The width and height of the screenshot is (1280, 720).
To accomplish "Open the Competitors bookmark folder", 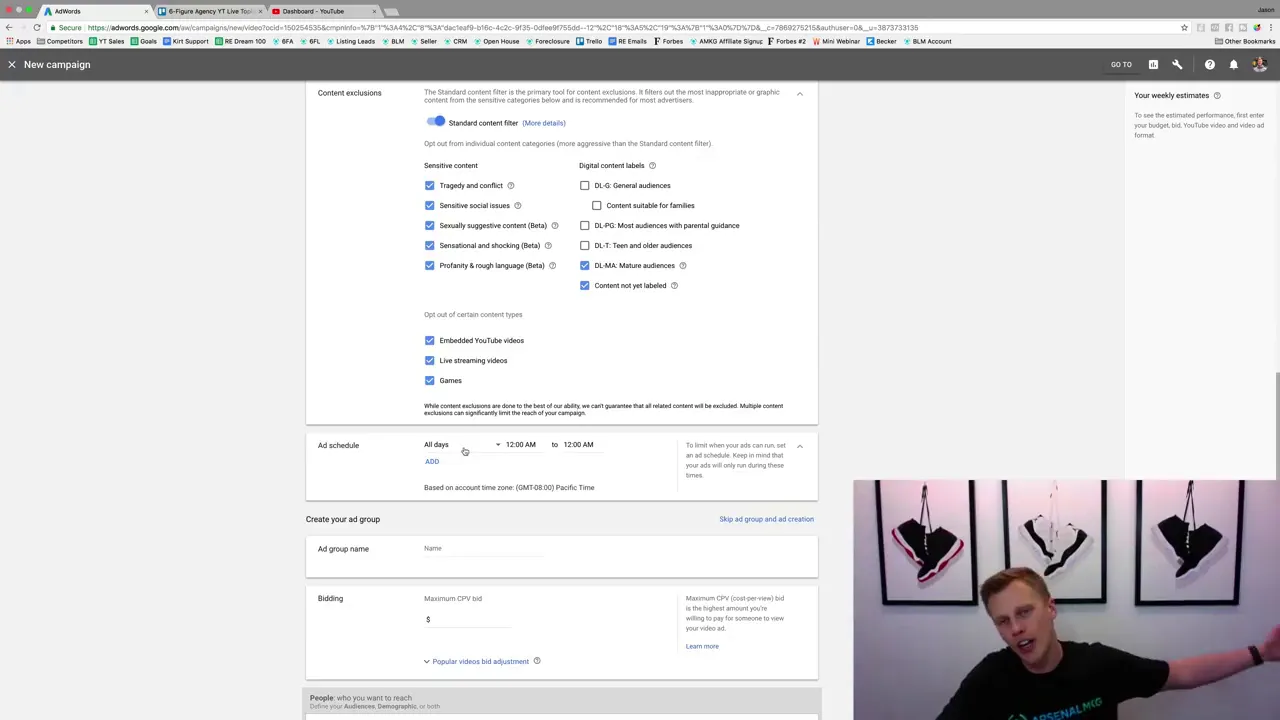I will (x=61, y=41).
